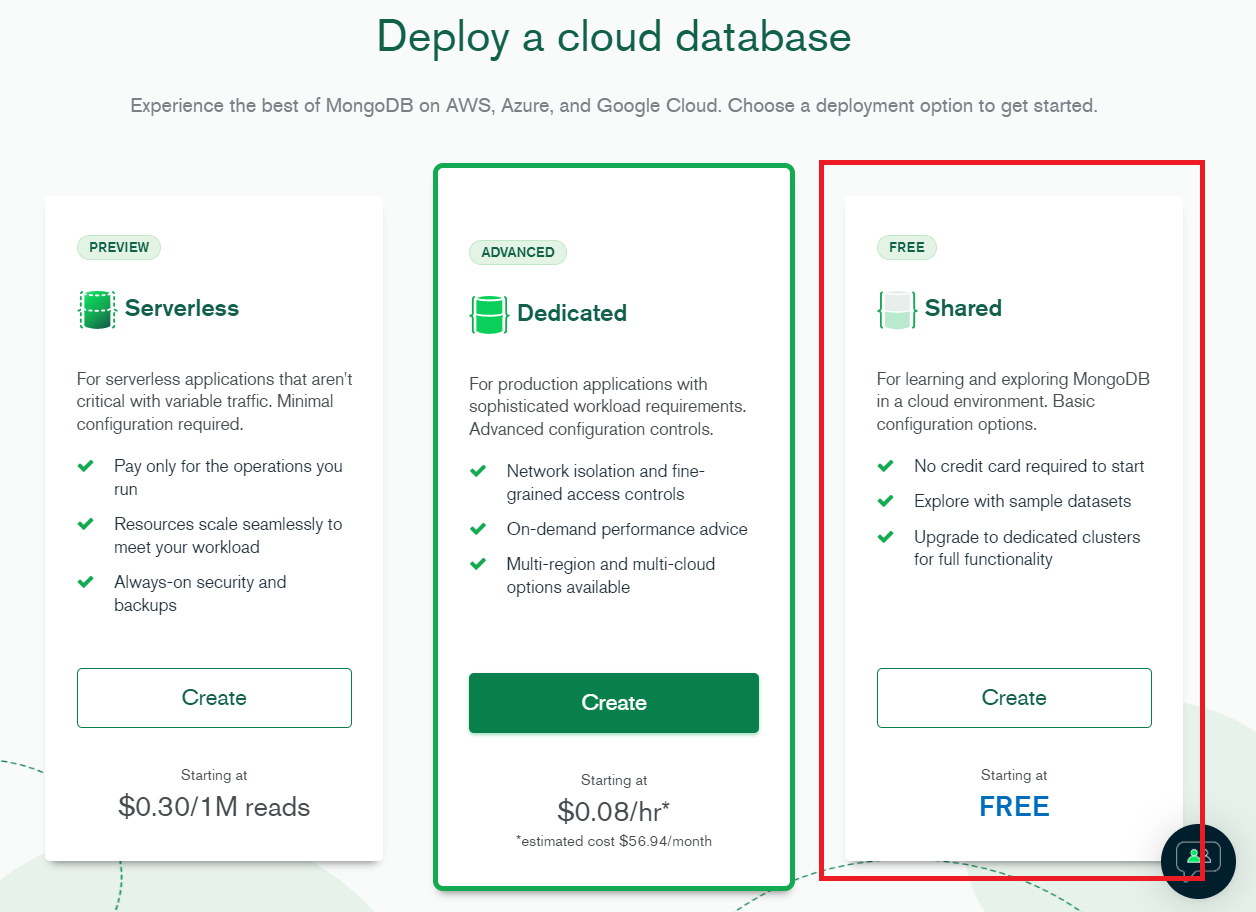Click checkmark beside Multi-region and multi-cloud

click(478, 564)
